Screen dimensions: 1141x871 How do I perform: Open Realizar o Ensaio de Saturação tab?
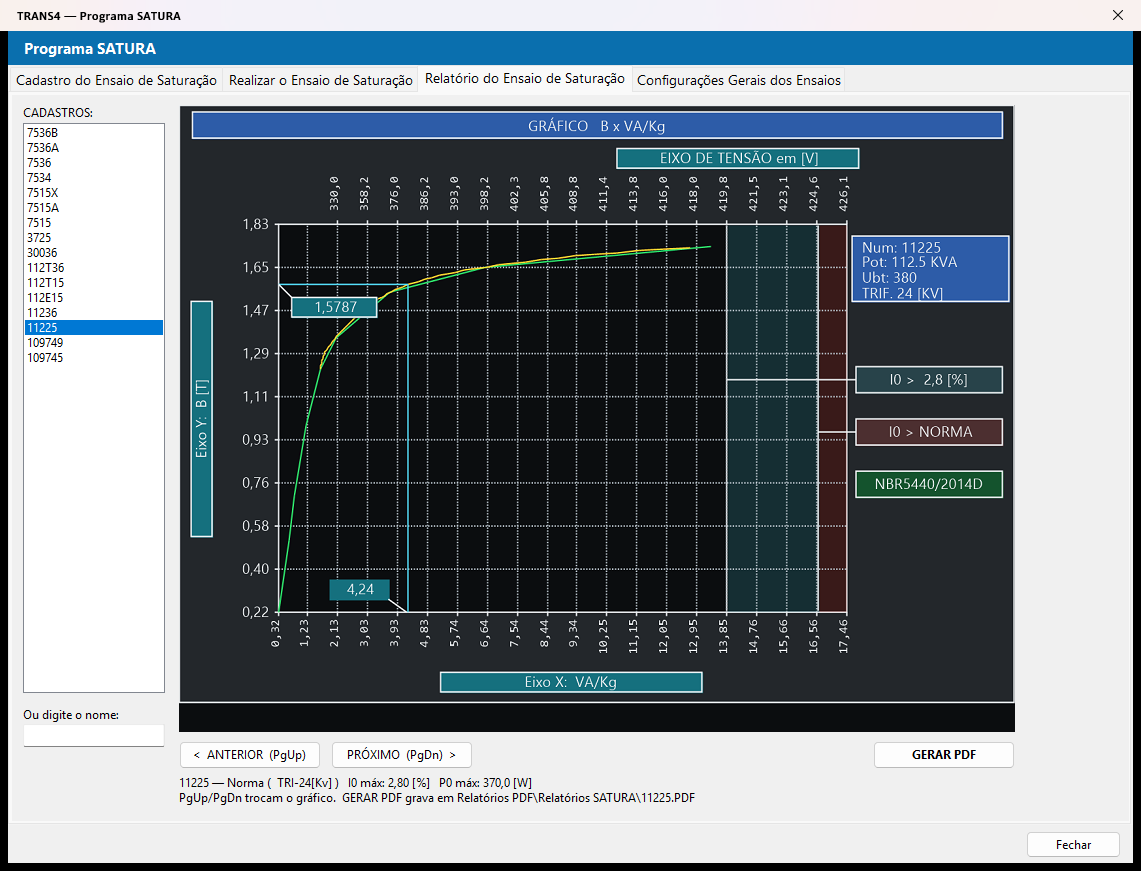pos(321,80)
